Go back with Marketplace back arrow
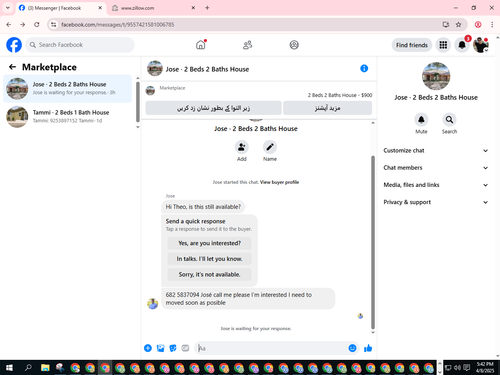The width and height of the screenshot is (500, 375). [12, 67]
